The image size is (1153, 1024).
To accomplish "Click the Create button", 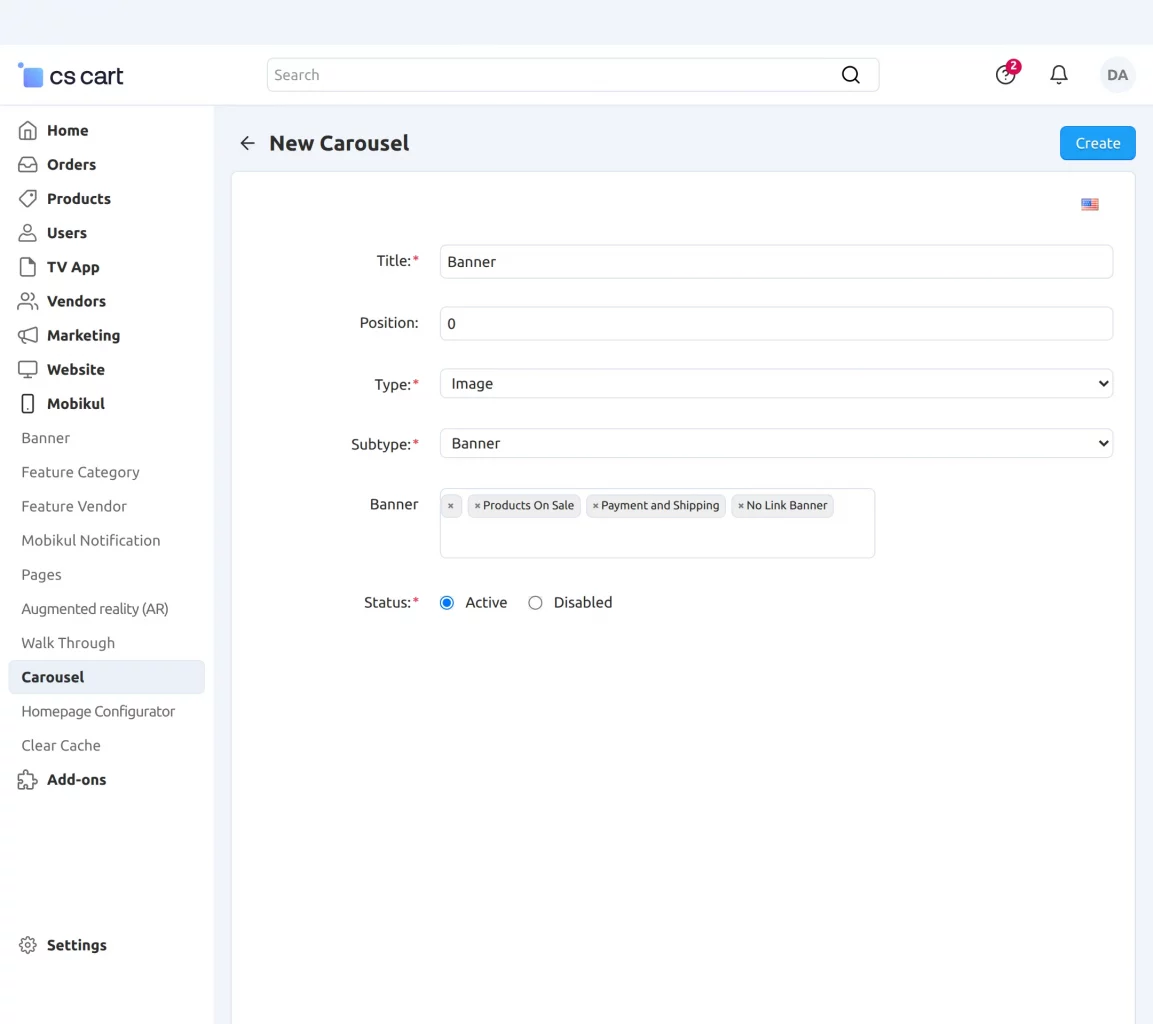I will pyautogui.click(x=1097, y=142).
